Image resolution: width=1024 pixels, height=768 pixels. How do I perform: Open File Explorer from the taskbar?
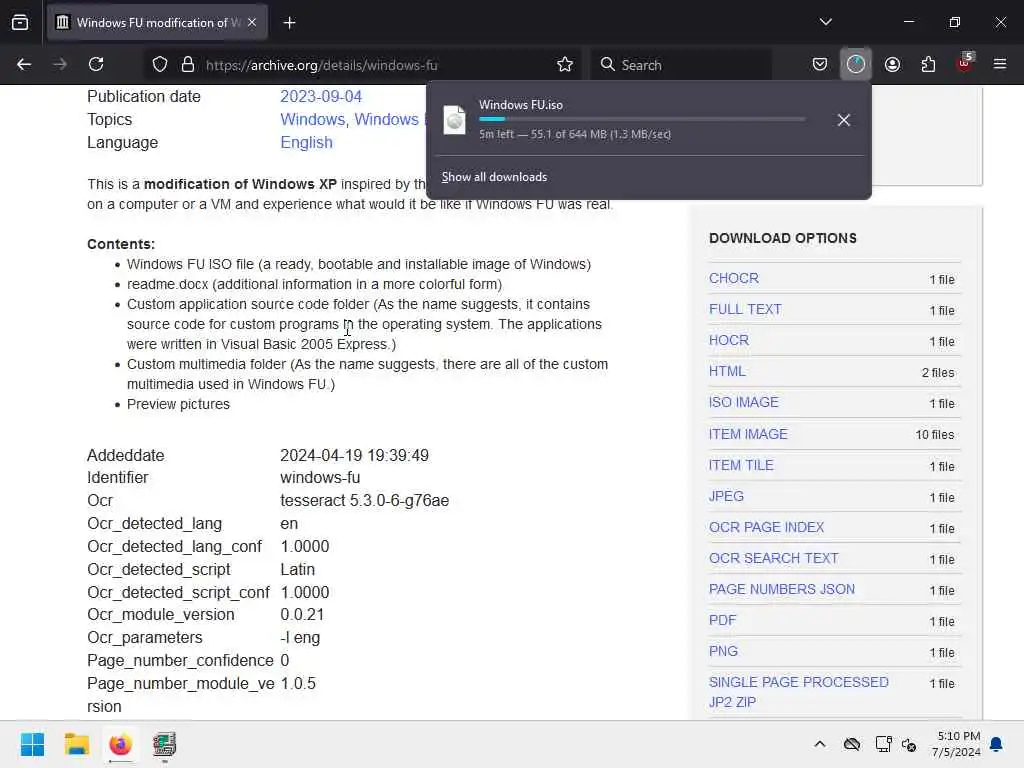click(76, 744)
